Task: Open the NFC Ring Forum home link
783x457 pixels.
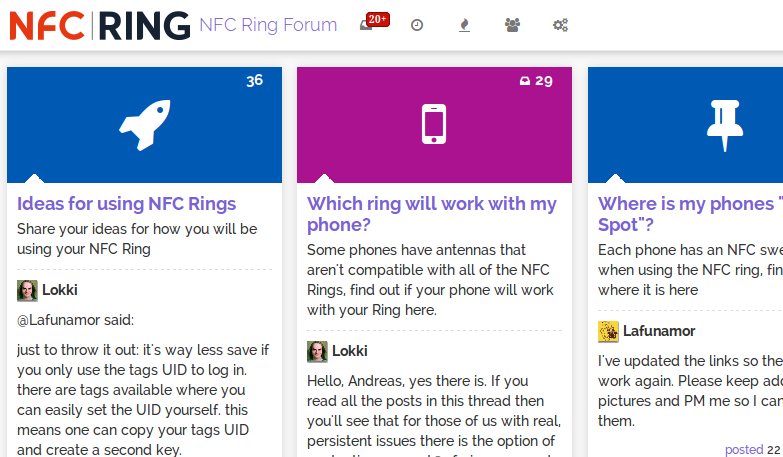Action: (268, 25)
